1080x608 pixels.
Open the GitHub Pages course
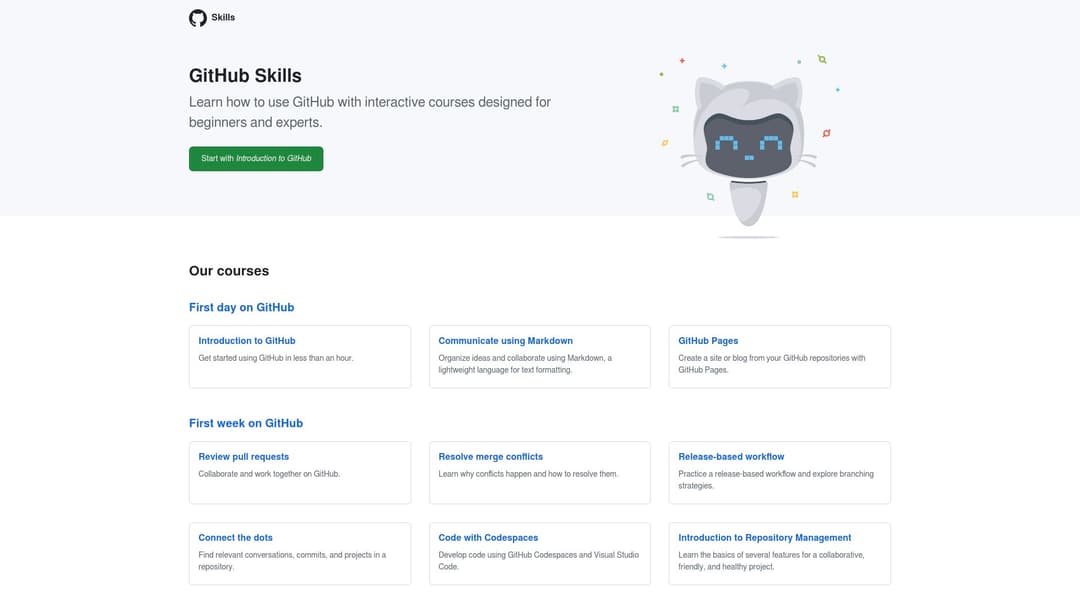tap(708, 340)
